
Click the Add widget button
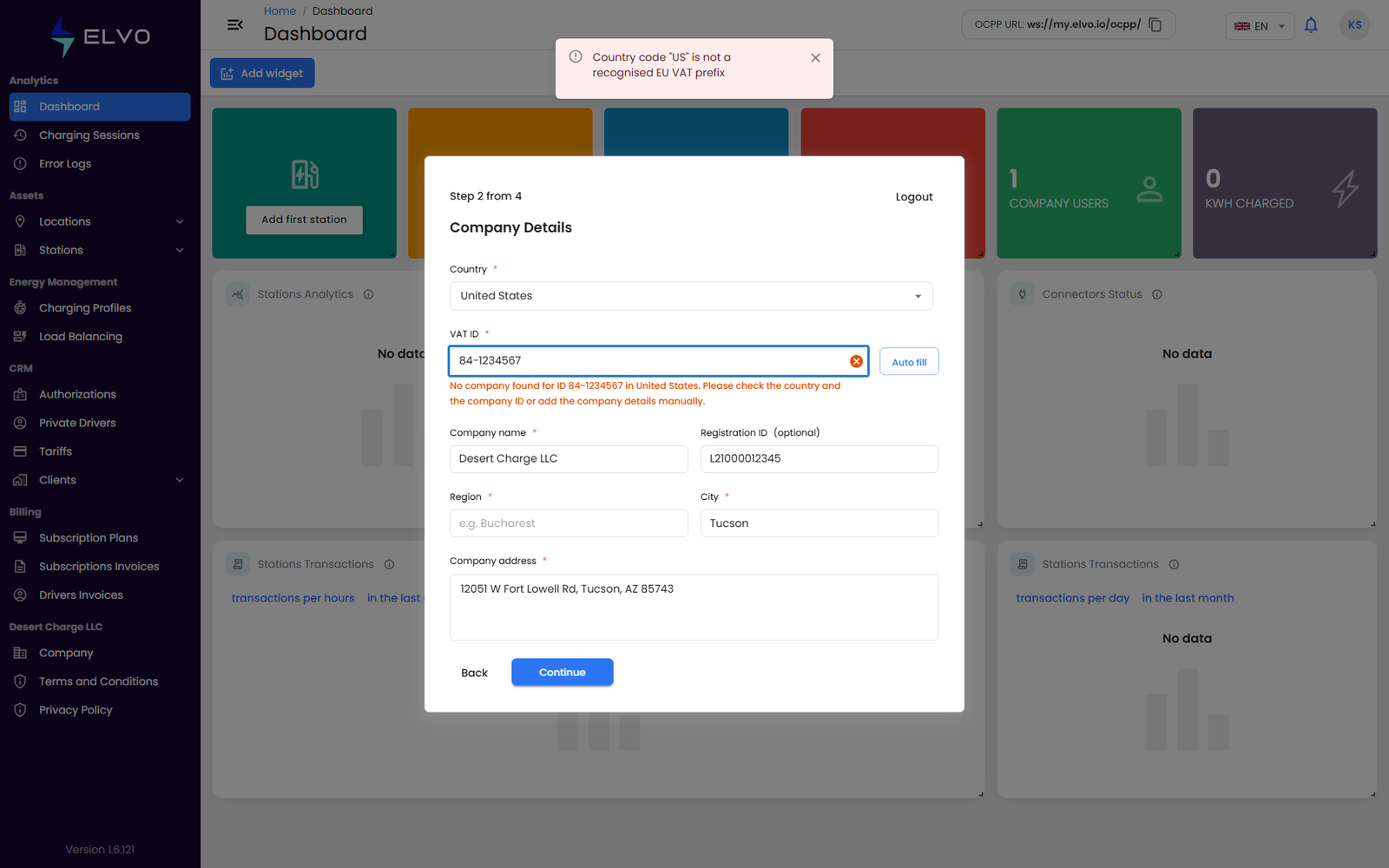point(262,73)
